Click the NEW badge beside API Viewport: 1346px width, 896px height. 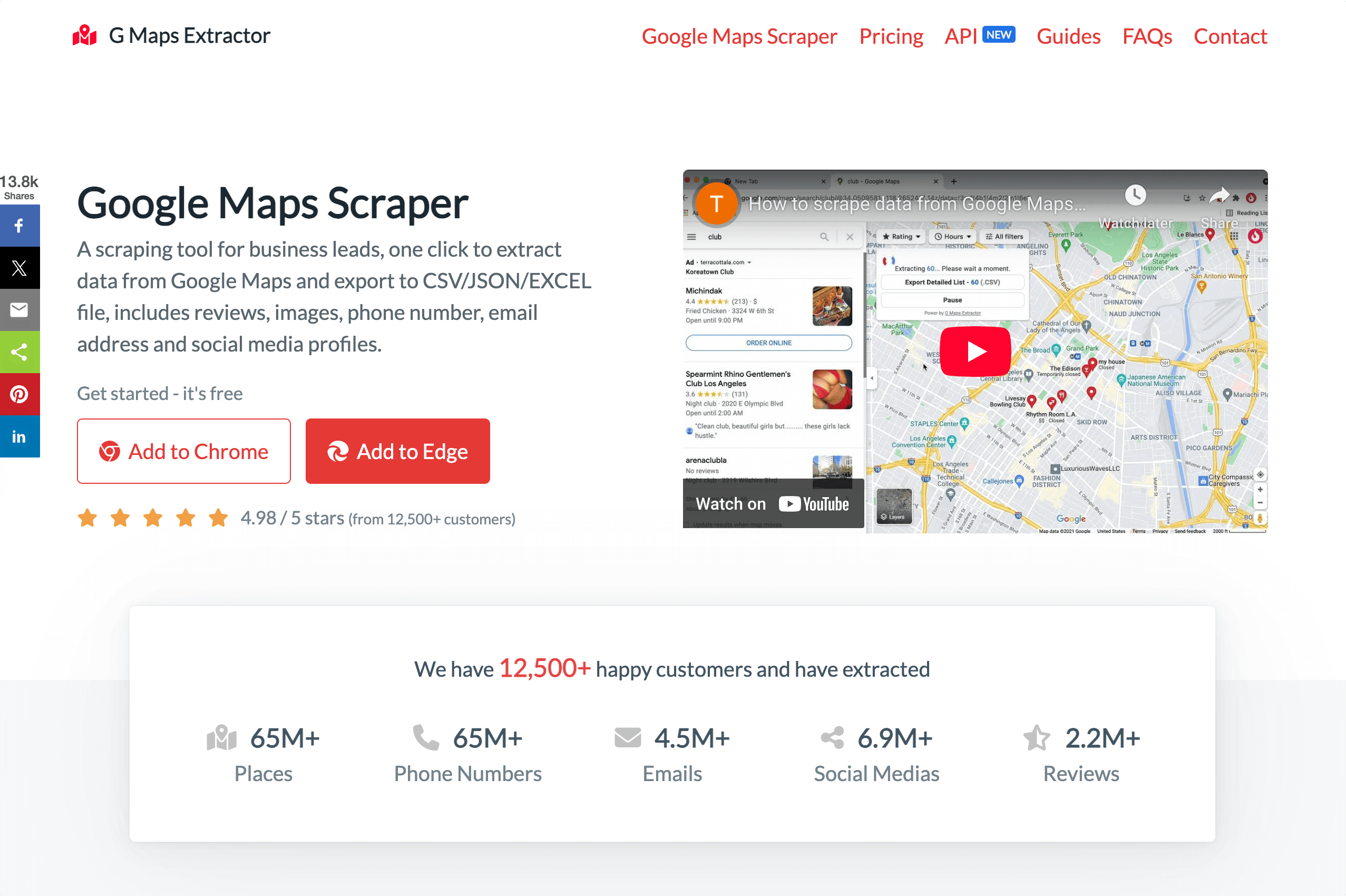(998, 34)
